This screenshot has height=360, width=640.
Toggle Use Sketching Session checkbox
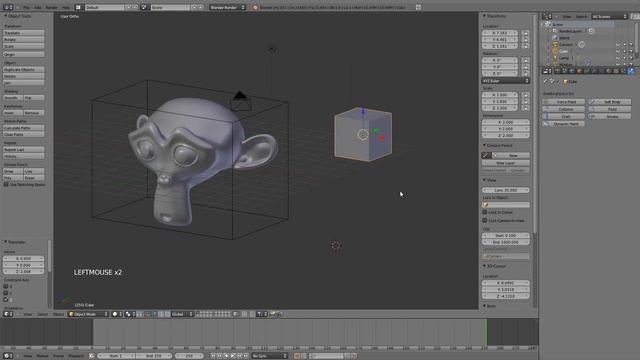tap(6, 184)
